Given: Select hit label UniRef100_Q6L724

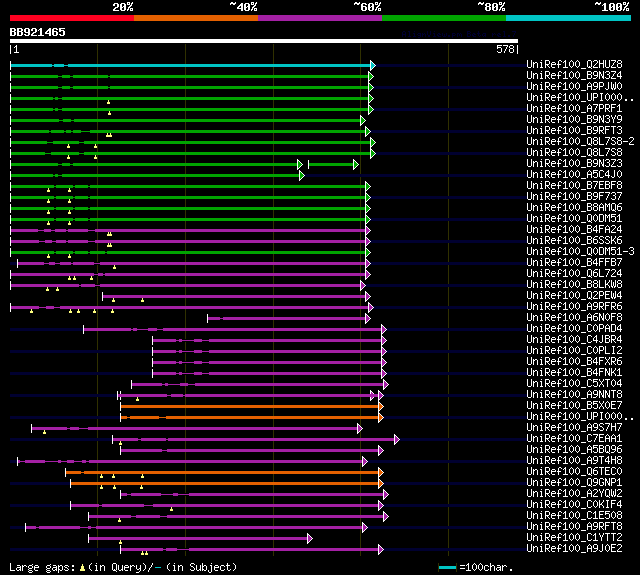Looking at the screenshot, I should pos(574,274).
